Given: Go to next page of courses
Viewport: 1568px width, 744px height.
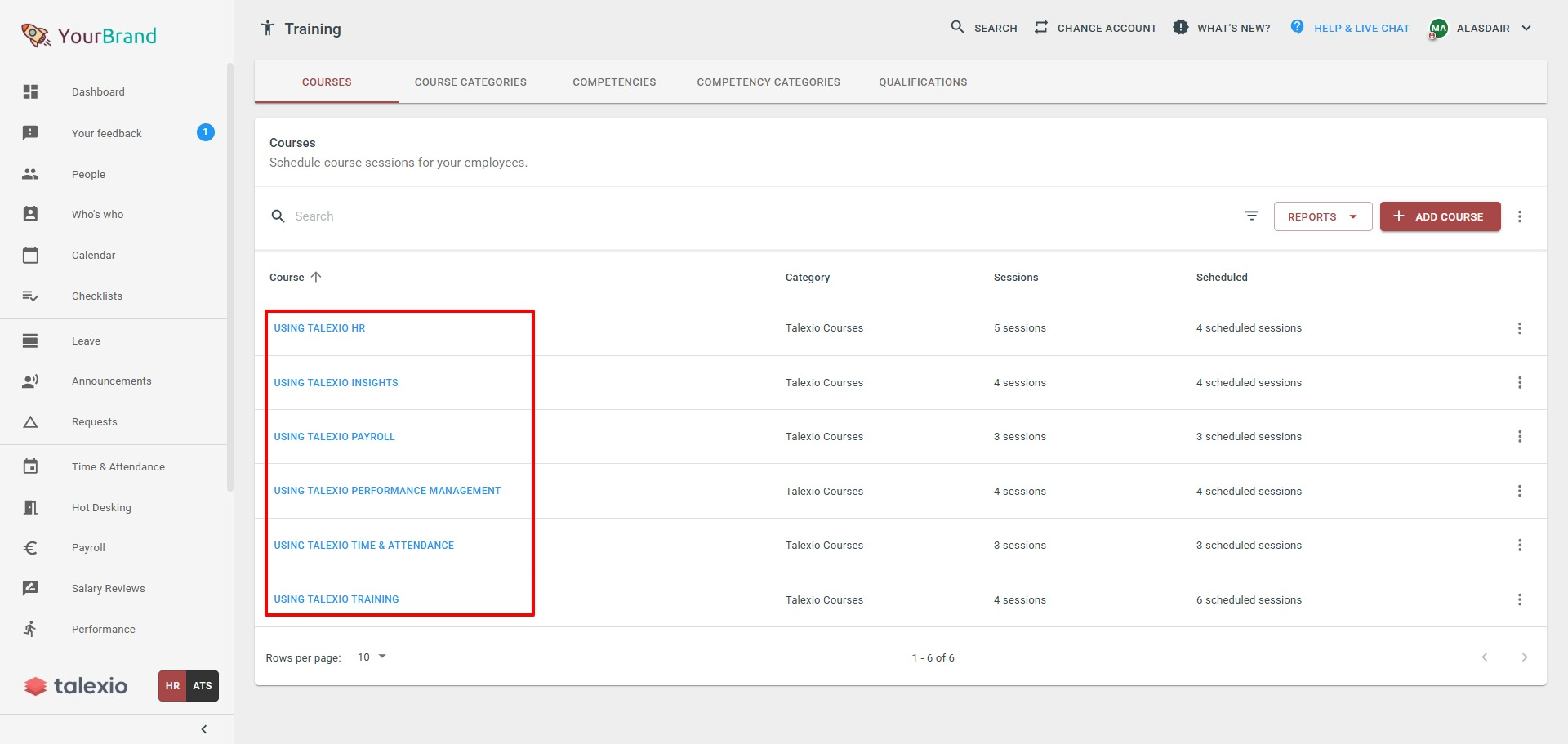Looking at the screenshot, I should click(x=1524, y=657).
